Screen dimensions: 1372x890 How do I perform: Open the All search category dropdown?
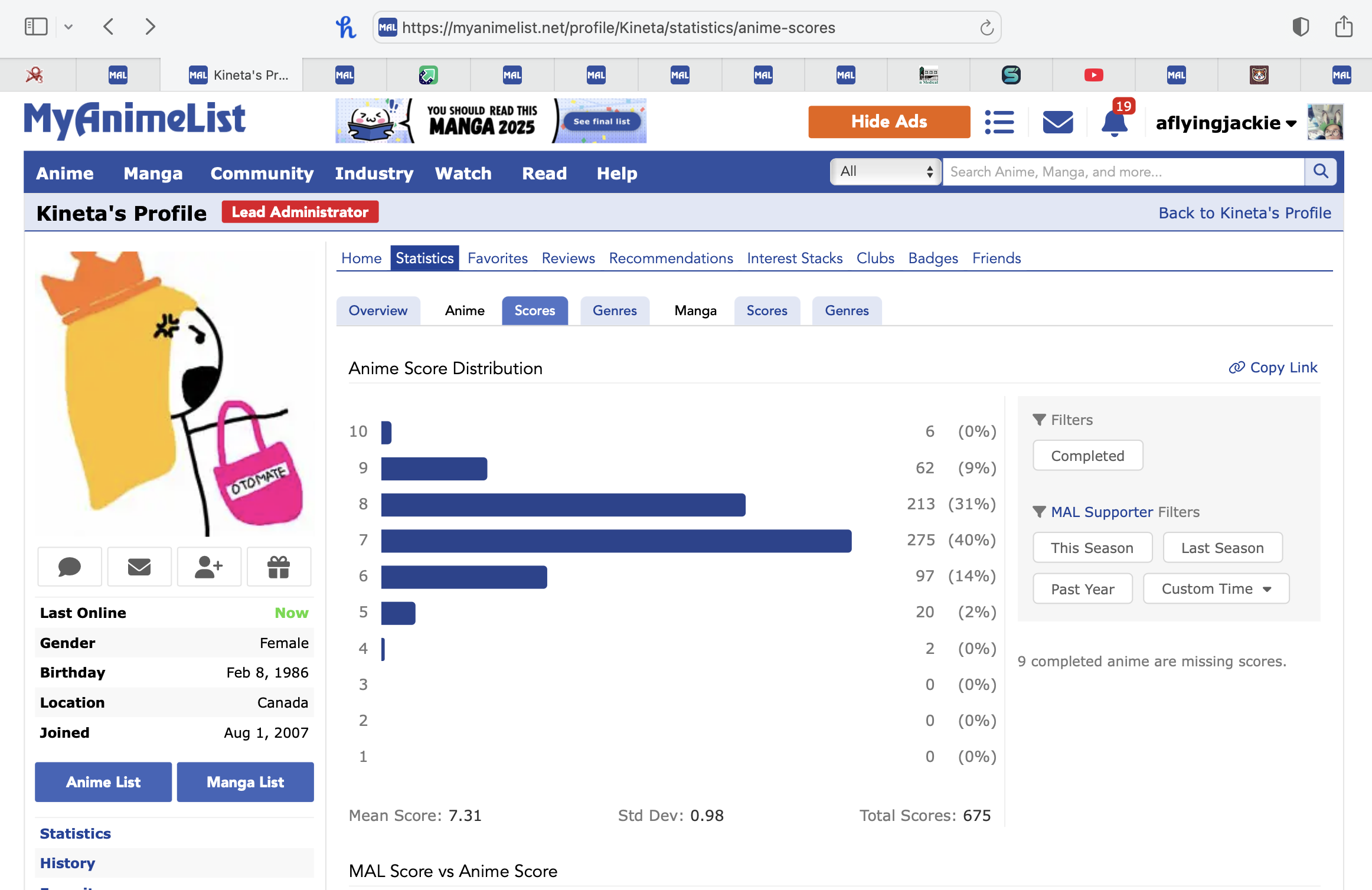click(885, 172)
